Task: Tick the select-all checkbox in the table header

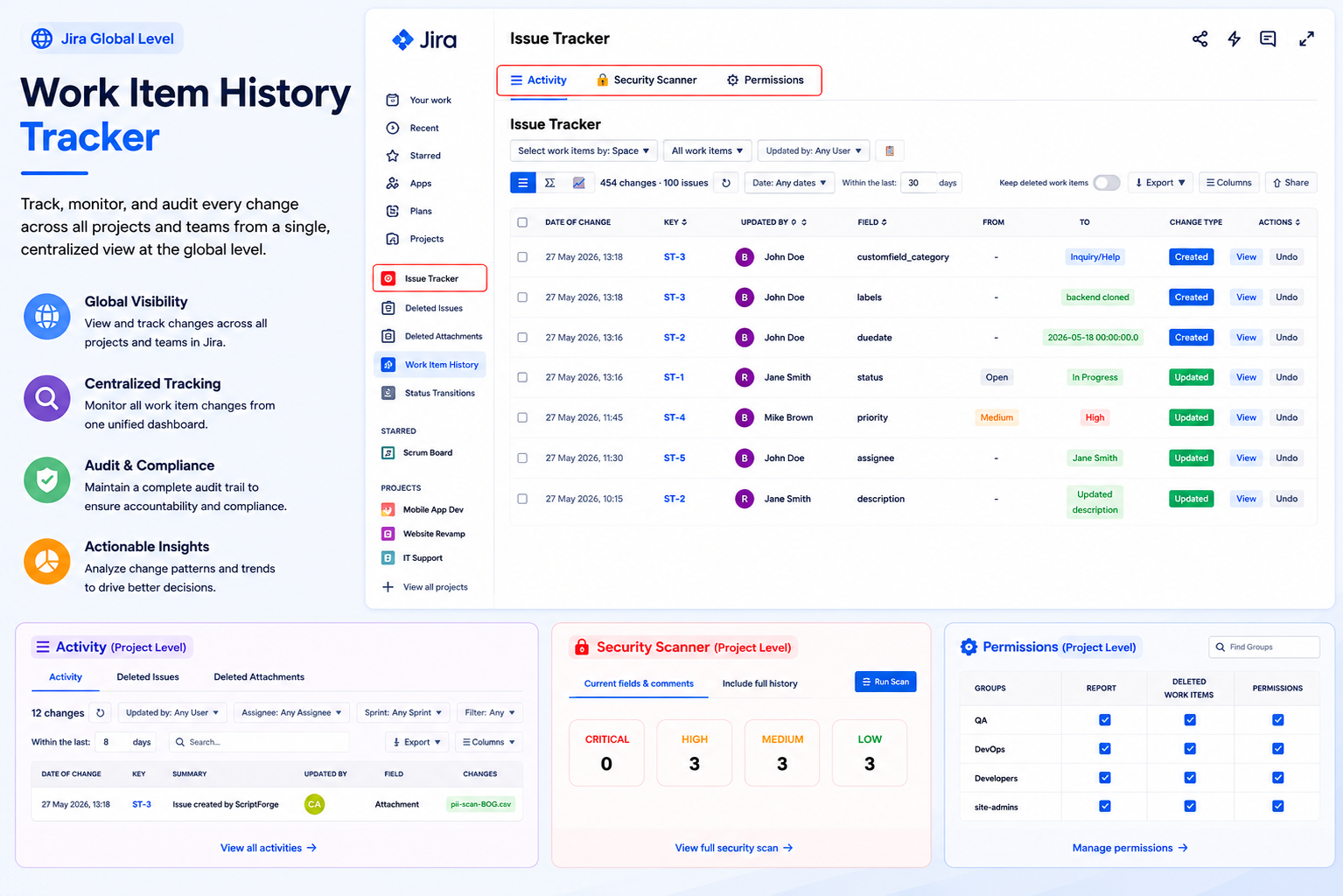Action: pos(522,222)
